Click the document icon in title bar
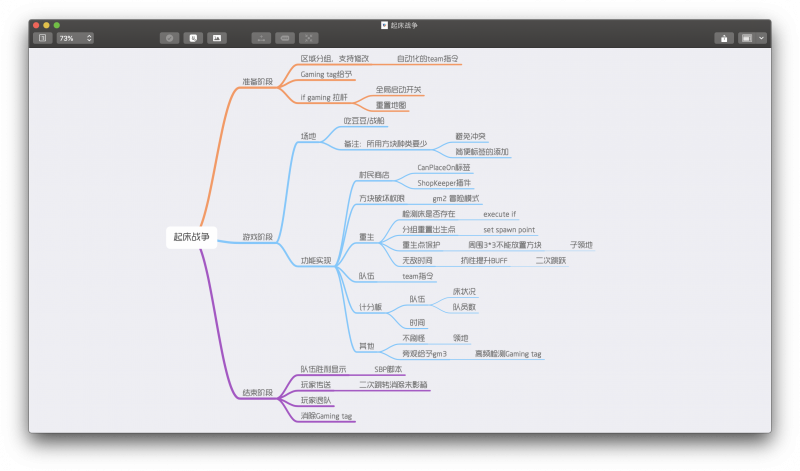The height and width of the screenshot is (471, 800). (385, 24)
